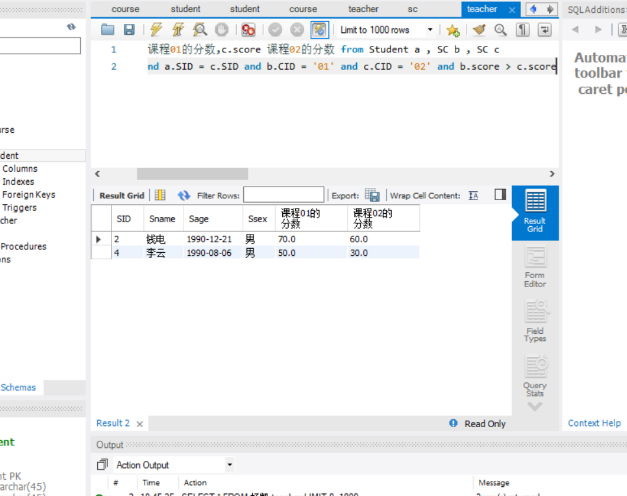Viewport: 627px width, 496px height.
Task: Toggle word wrap icon in editor toolbar
Action: [x=545, y=30]
